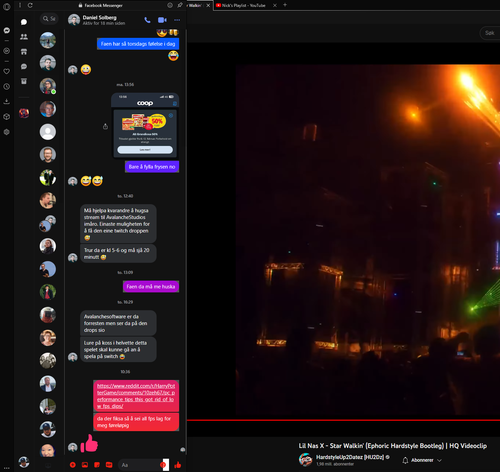500x472 pixels.
Task: Click the share icon beside Coop image
Action: pyautogui.click(x=105, y=126)
